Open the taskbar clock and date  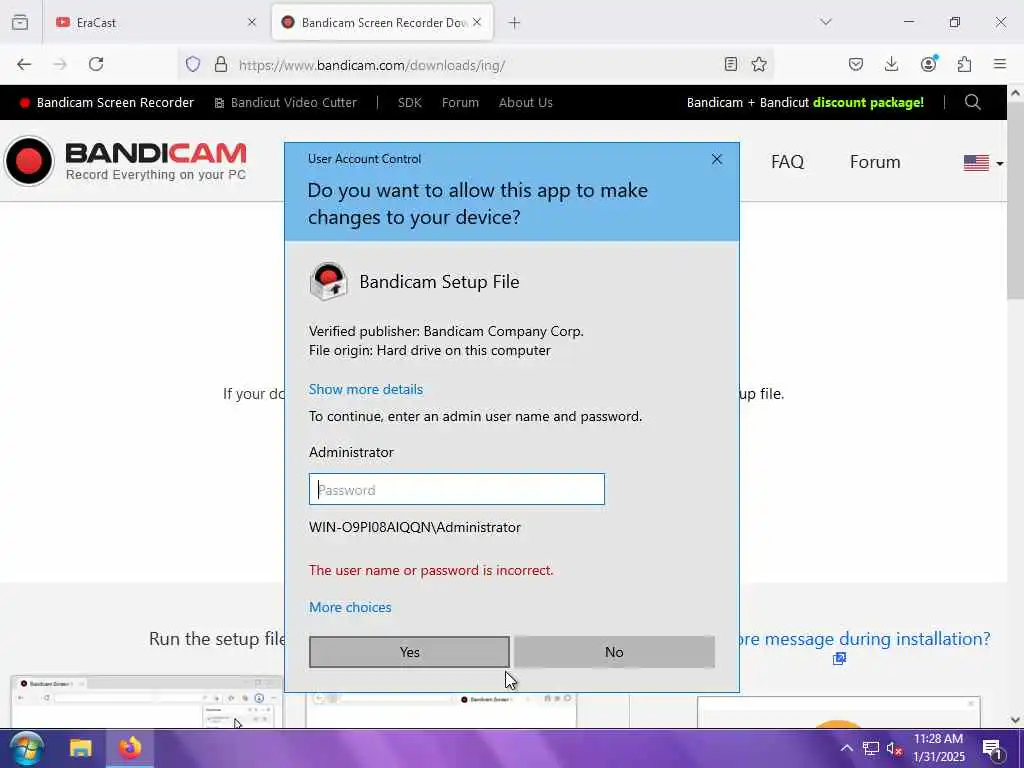pos(938,748)
